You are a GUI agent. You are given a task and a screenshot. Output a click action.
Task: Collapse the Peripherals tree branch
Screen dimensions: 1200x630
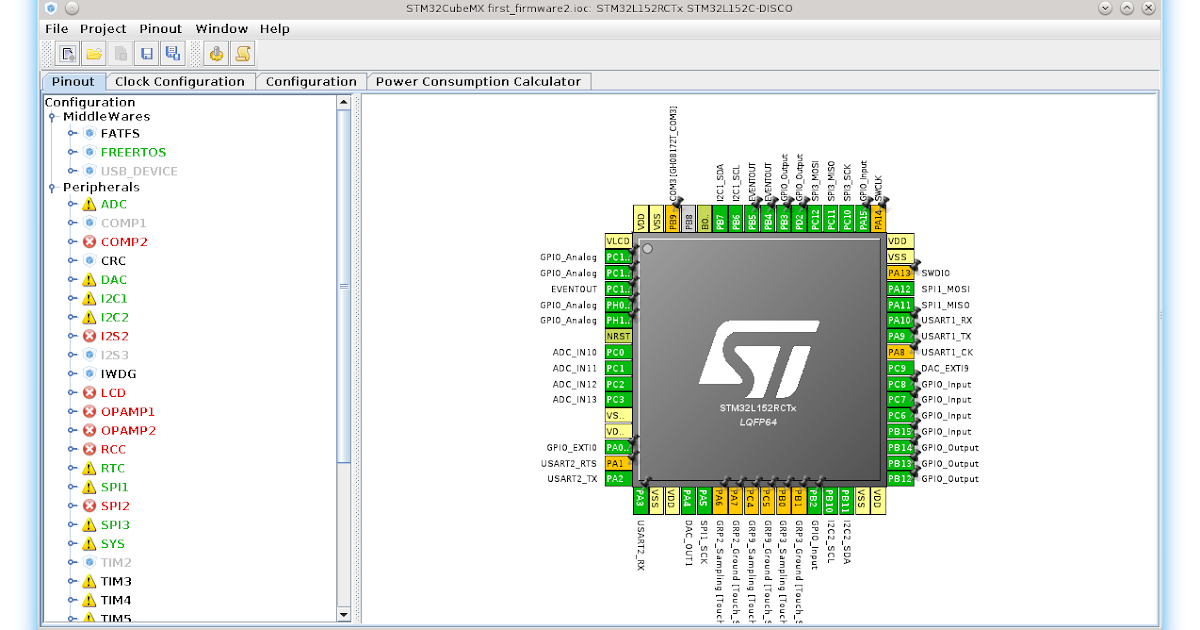(50, 187)
